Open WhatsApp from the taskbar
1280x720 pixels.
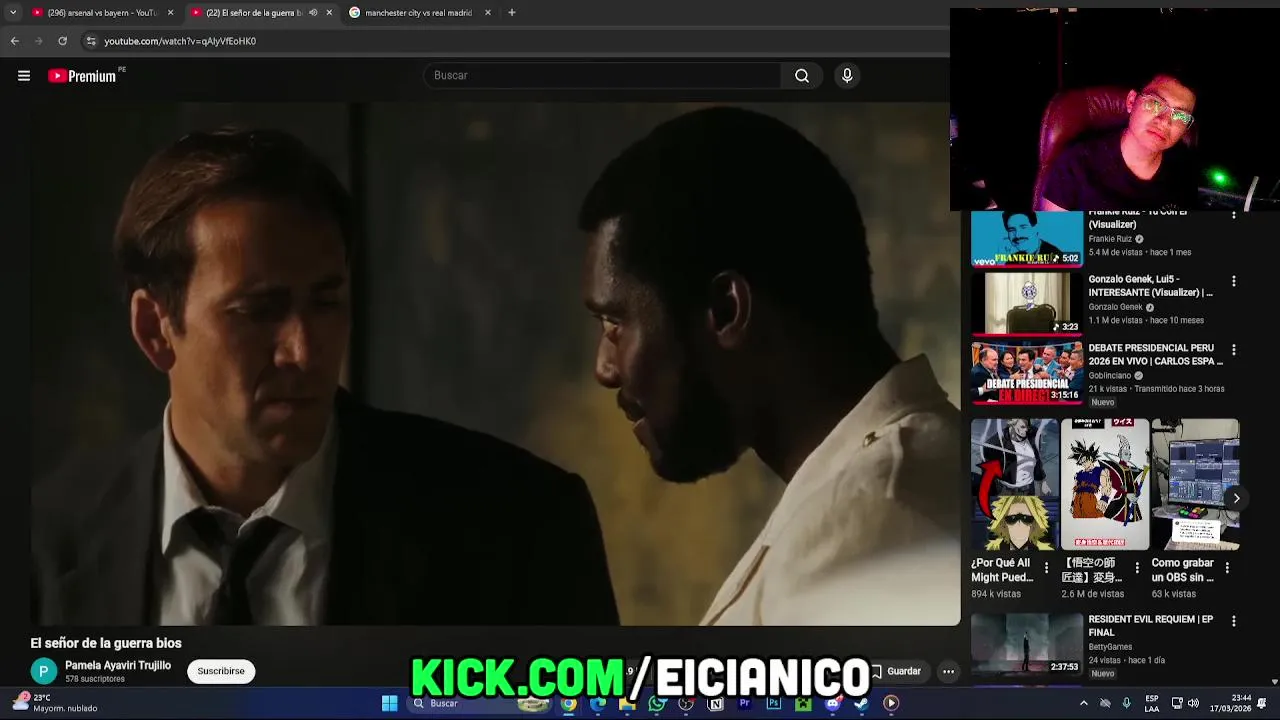(656, 703)
